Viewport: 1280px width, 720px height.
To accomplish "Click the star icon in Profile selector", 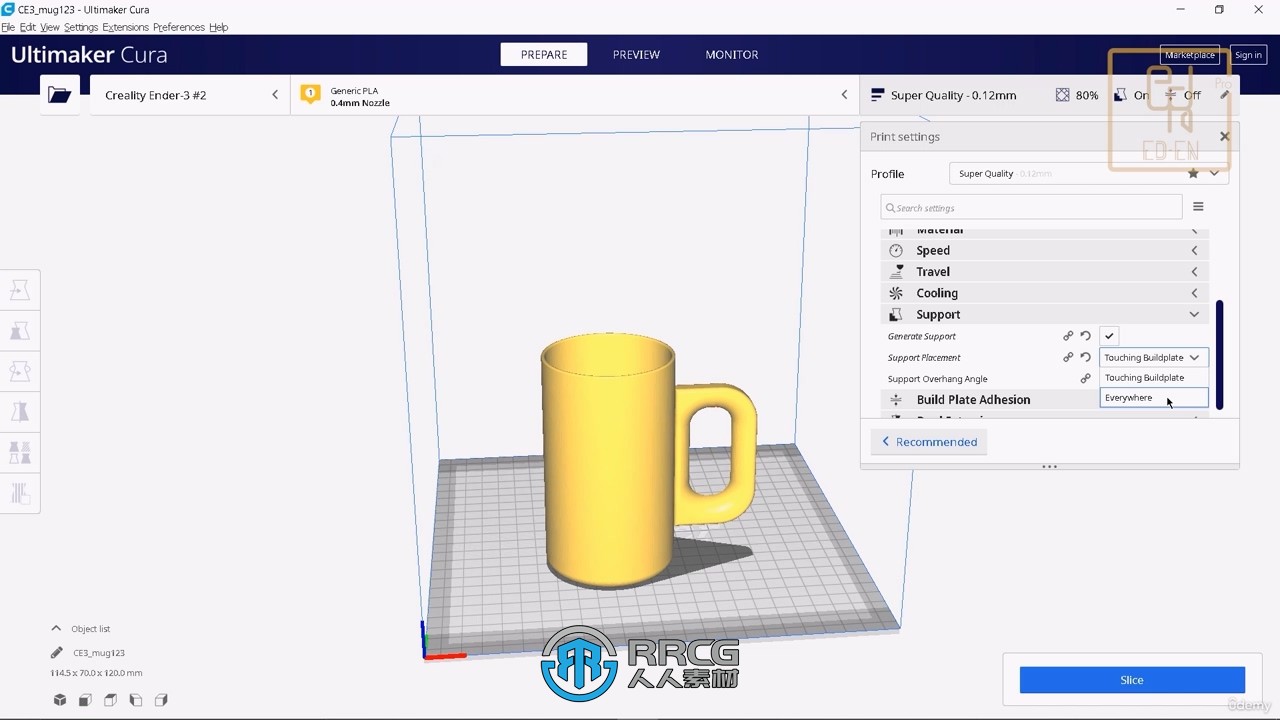I will 1193,173.
